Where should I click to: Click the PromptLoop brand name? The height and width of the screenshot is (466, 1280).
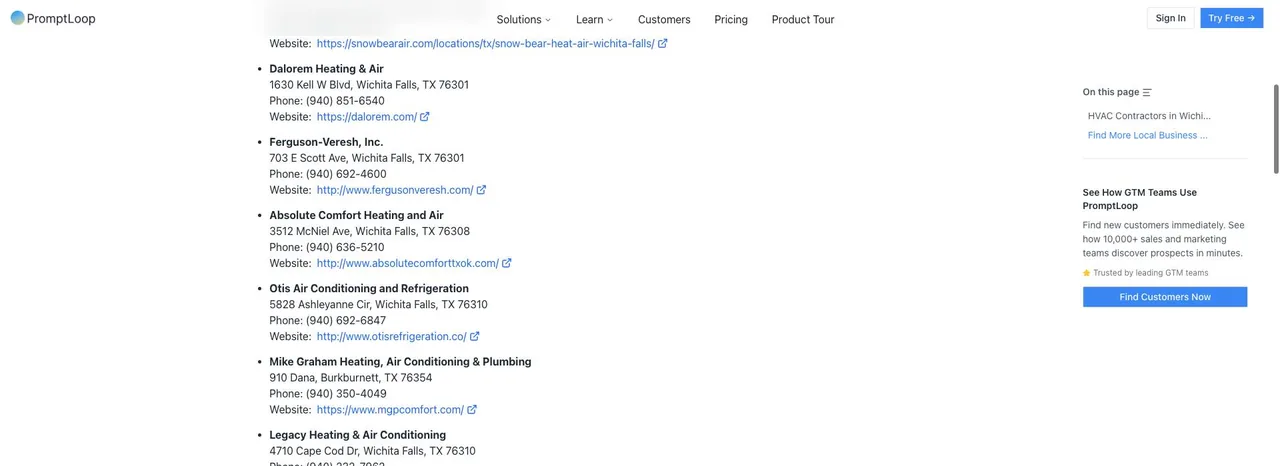[x=62, y=18]
